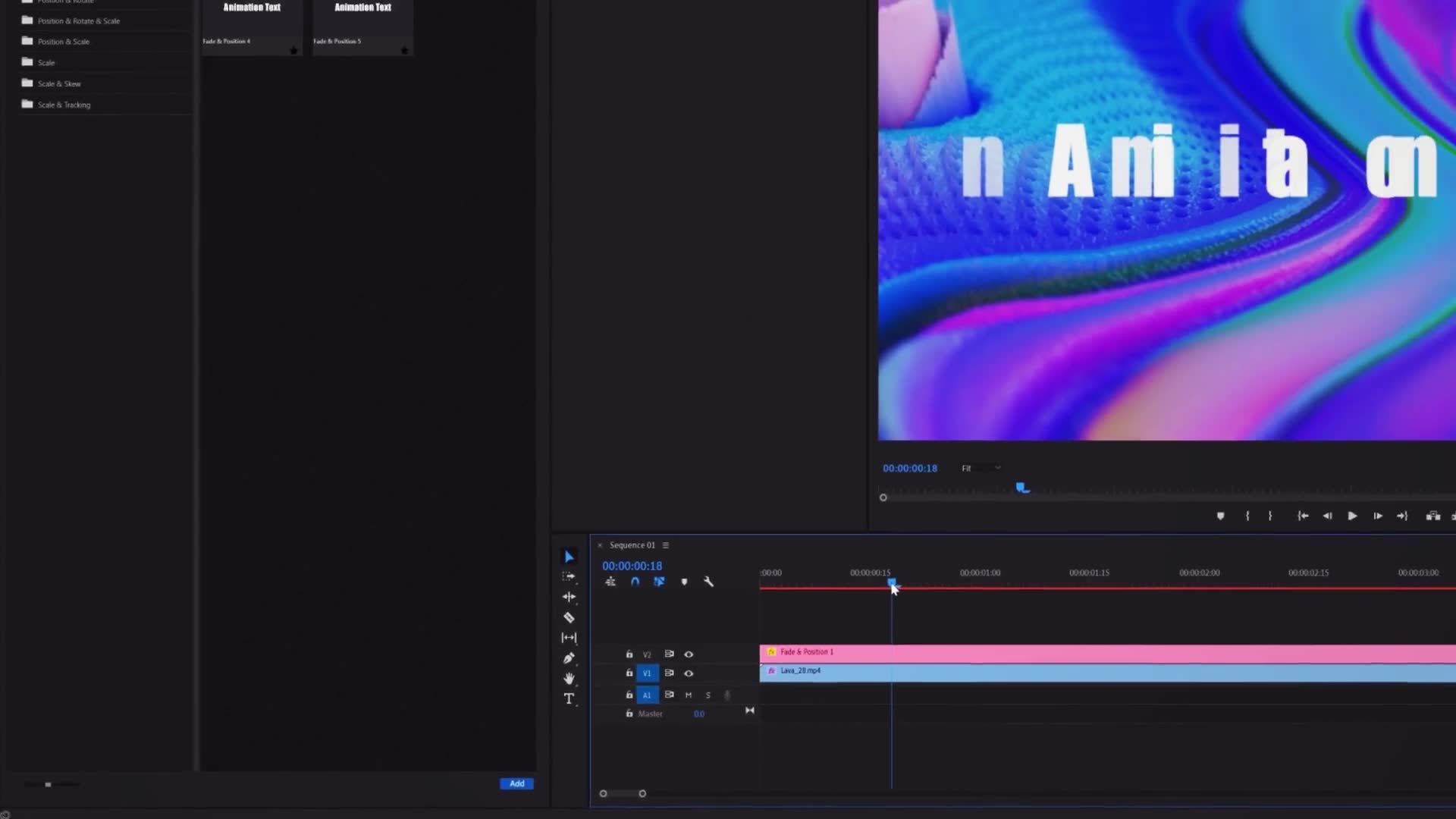Screen dimensions: 1456x819
Task: Toggle lock on track V2
Action: [x=629, y=654]
